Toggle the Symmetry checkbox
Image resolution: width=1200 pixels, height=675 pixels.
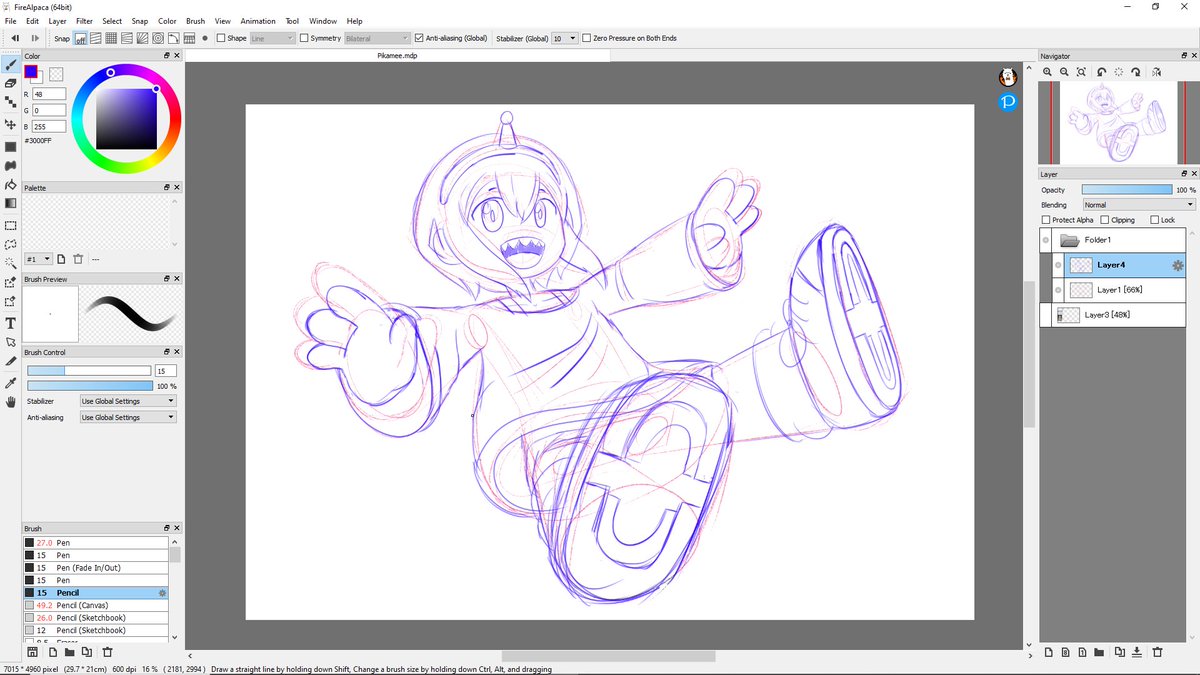304,38
